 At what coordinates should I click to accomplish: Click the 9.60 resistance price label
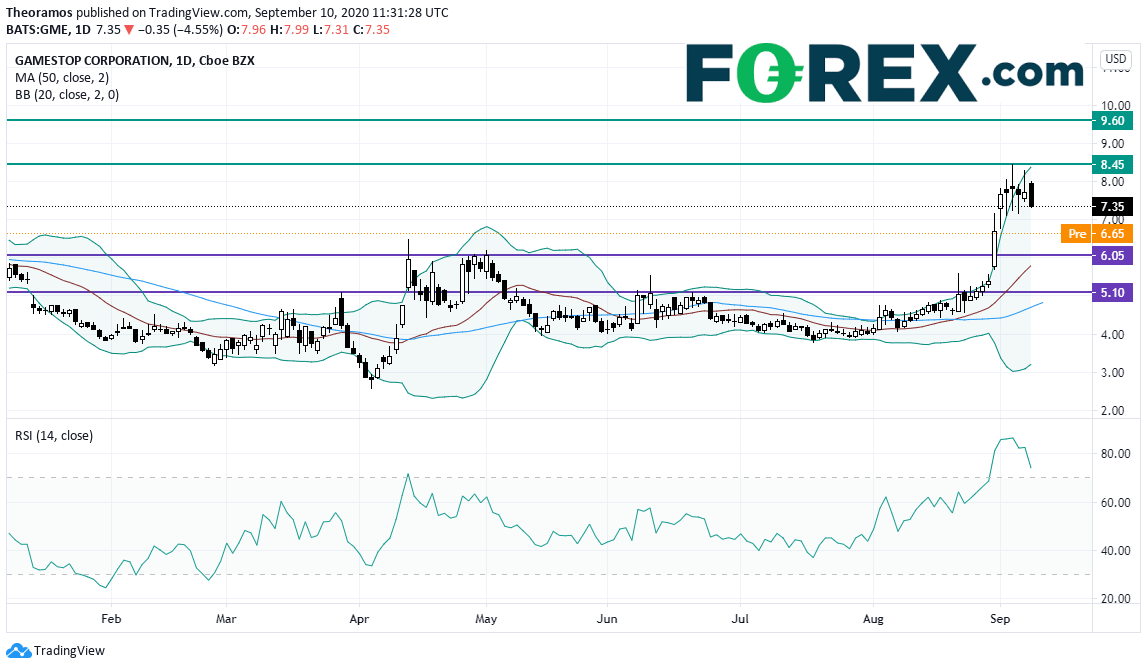(x=1112, y=121)
